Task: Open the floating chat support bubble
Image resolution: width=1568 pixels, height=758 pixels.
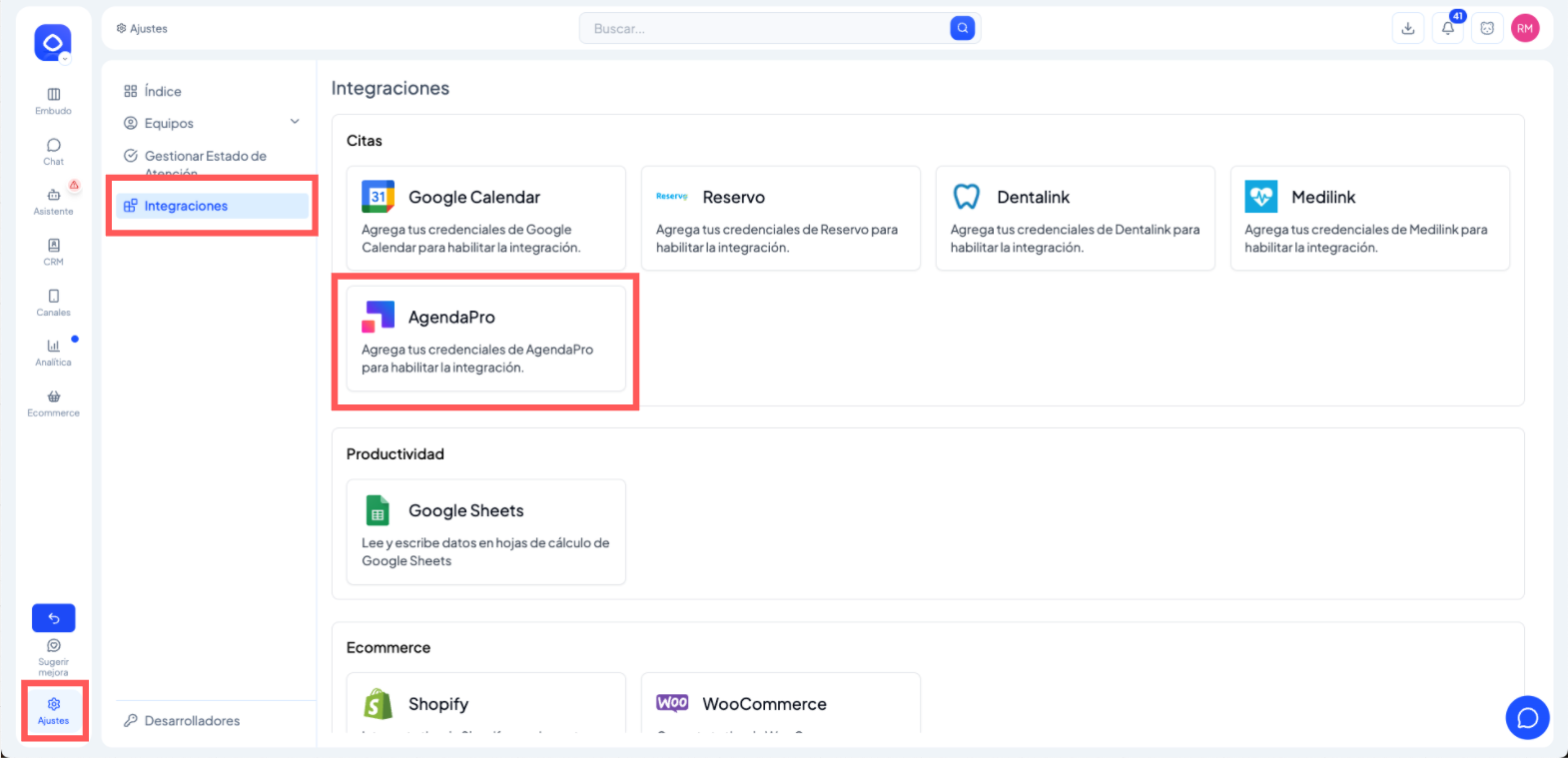Action: pos(1527,717)
